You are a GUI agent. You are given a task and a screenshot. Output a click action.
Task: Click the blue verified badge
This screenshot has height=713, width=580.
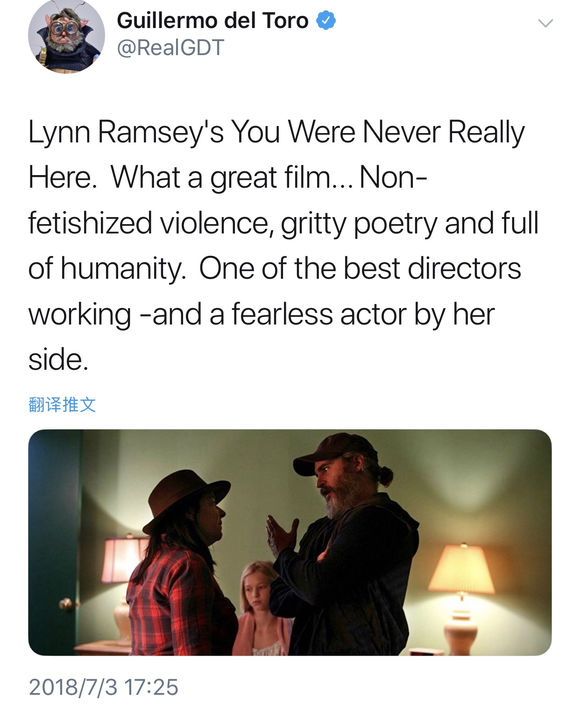click(326, 20)
